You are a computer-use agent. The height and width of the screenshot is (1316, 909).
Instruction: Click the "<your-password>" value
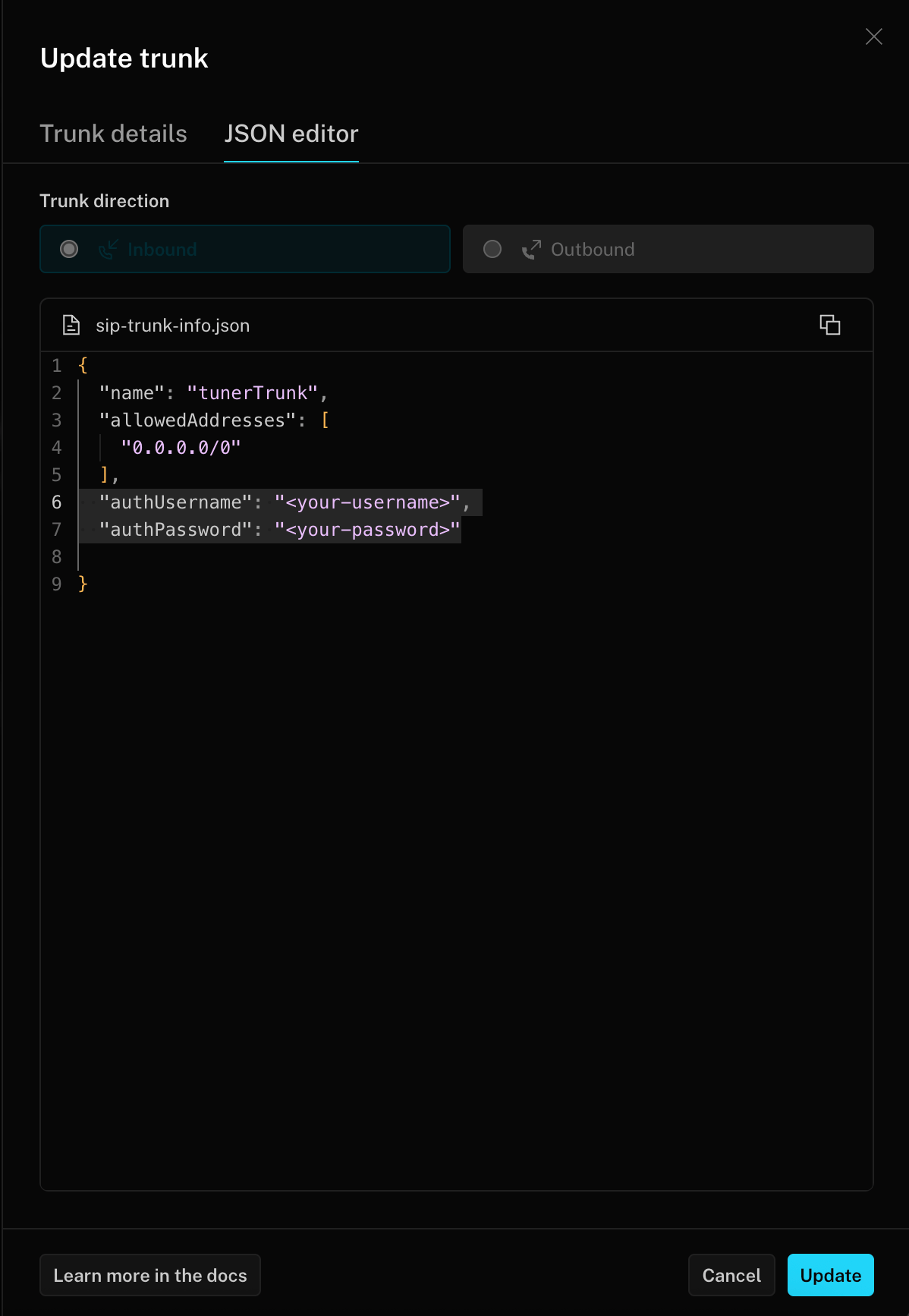tap(367, 530)
